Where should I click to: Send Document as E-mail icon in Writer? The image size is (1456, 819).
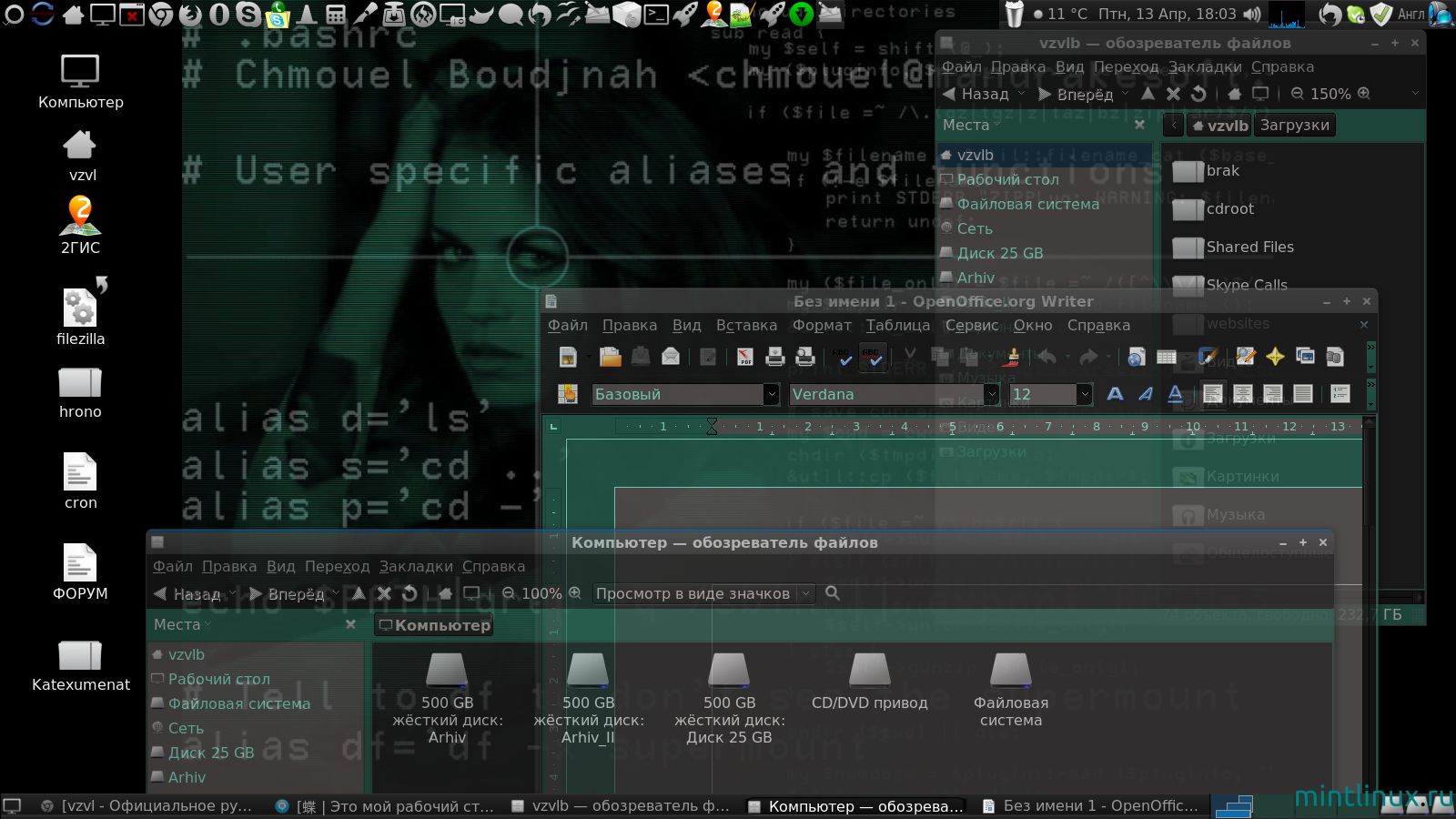[671, 358]
